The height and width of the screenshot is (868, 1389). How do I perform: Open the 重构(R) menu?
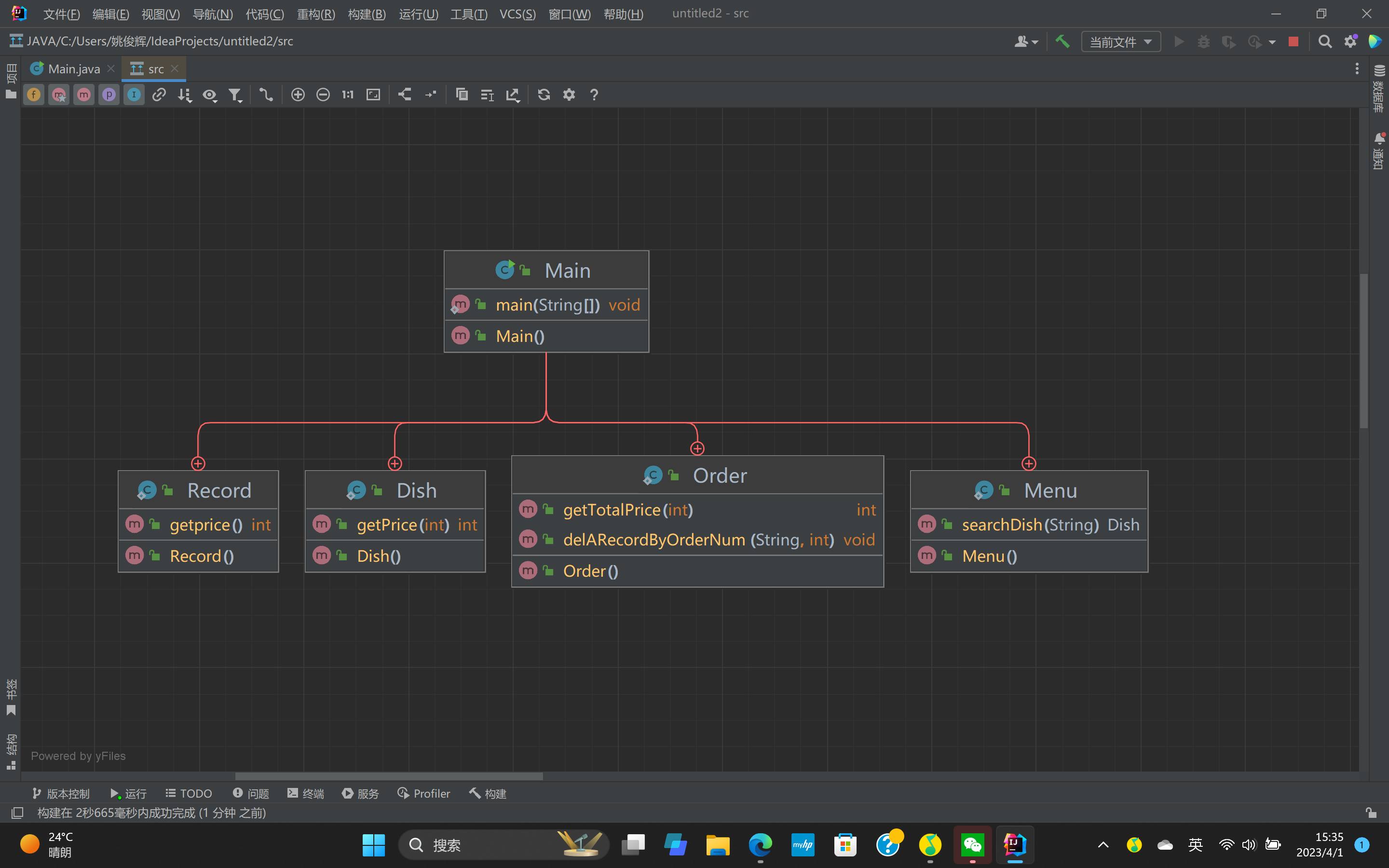(x=316, y=14)
